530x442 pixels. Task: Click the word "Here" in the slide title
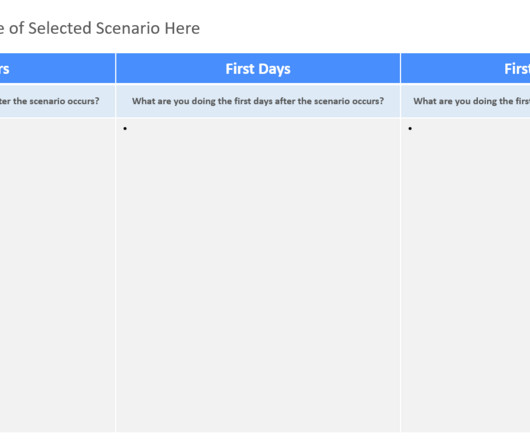coord(182,28)
